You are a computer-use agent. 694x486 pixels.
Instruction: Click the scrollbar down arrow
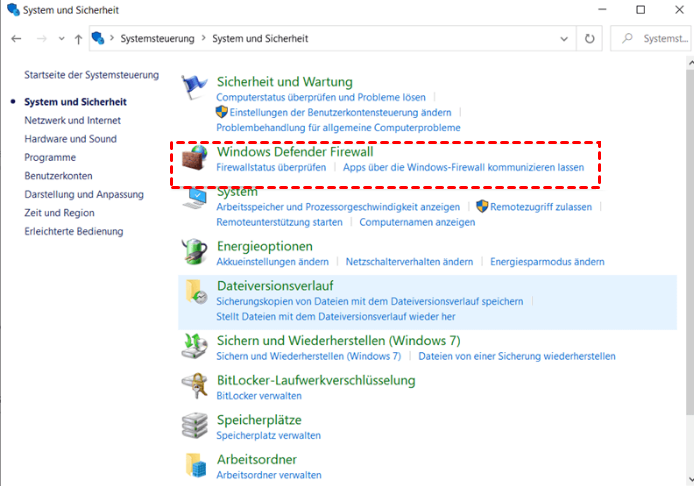tap(690, 480)
